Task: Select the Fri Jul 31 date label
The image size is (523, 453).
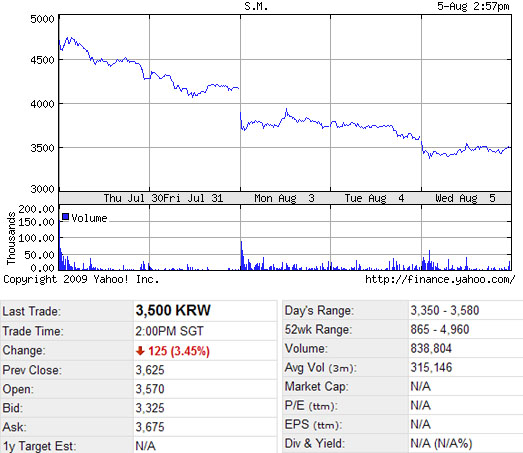Action: point(193,198)
